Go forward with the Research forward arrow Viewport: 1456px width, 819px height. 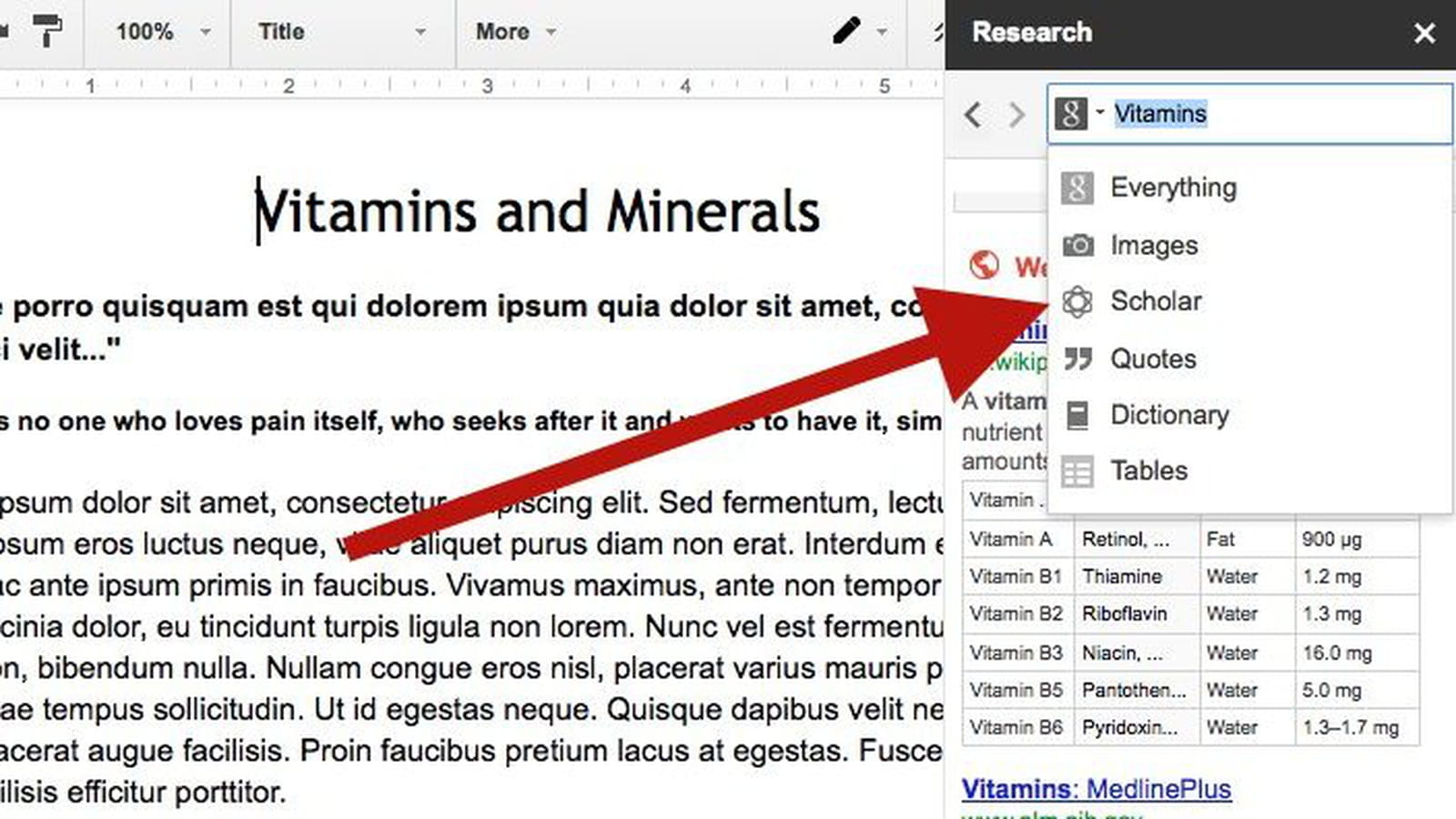1016,115
